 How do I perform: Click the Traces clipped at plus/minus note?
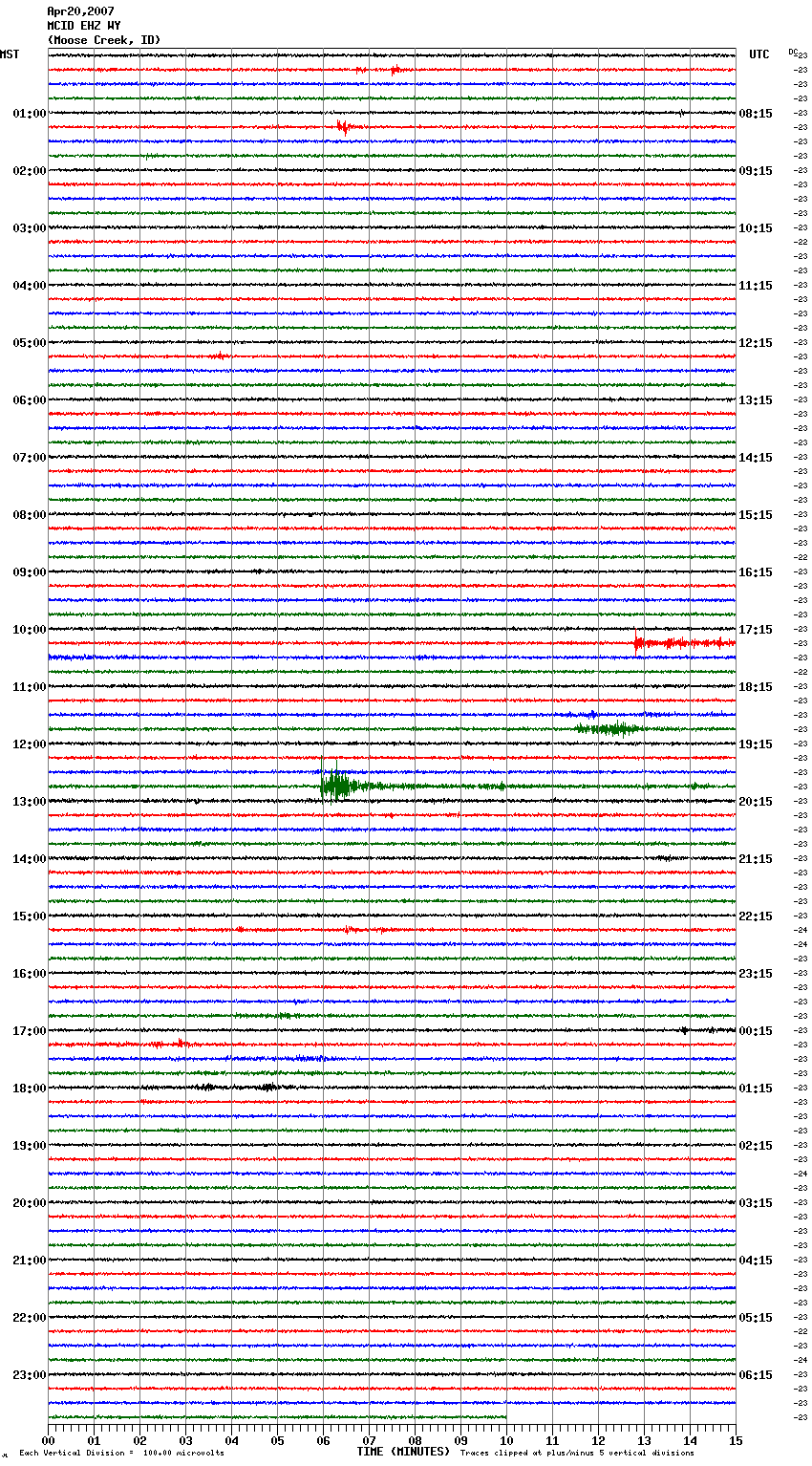(x=577, y=1453)
